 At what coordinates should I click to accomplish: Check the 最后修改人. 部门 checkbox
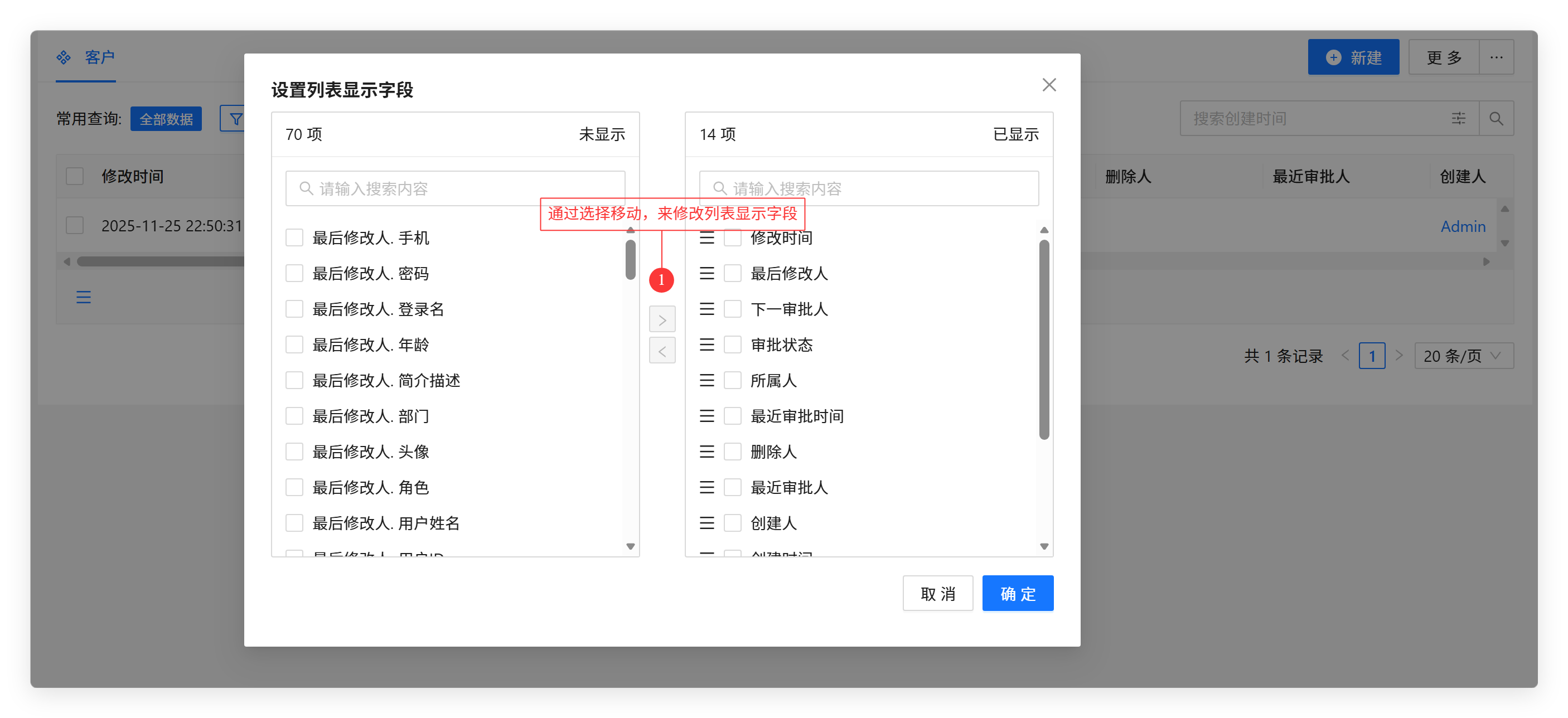pyautogui.click(x=294, y=416)
